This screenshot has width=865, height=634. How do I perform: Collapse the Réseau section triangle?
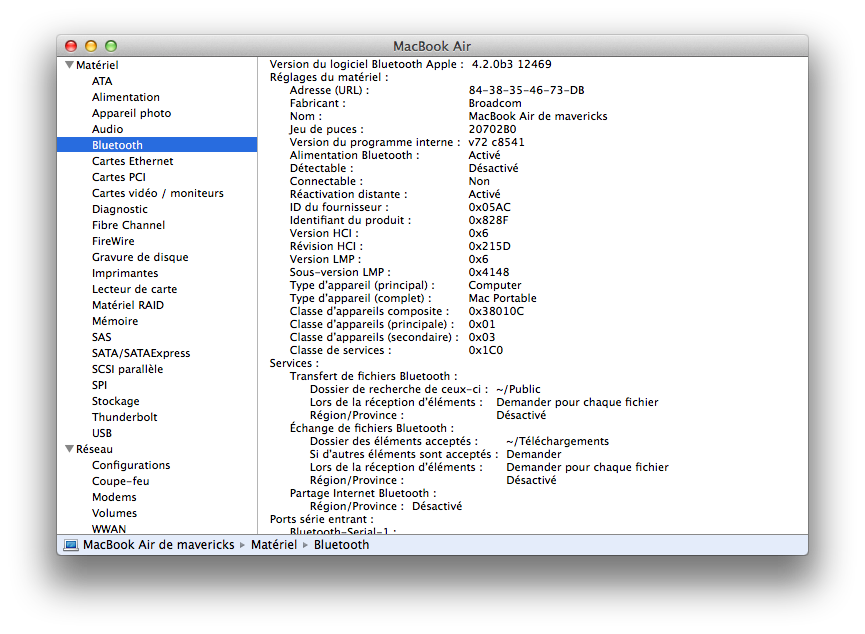[x=68, y=449]
